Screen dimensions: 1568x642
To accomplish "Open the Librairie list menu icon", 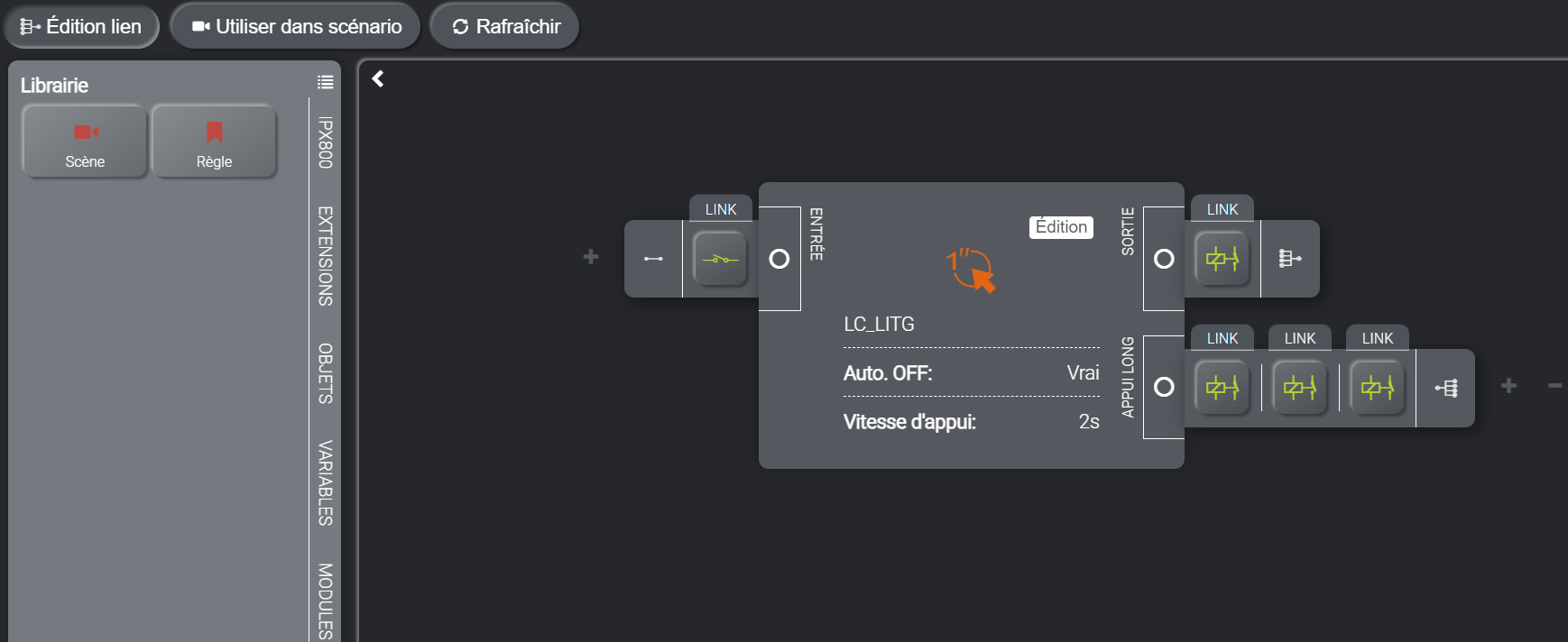I will click(x=326, y=83).
